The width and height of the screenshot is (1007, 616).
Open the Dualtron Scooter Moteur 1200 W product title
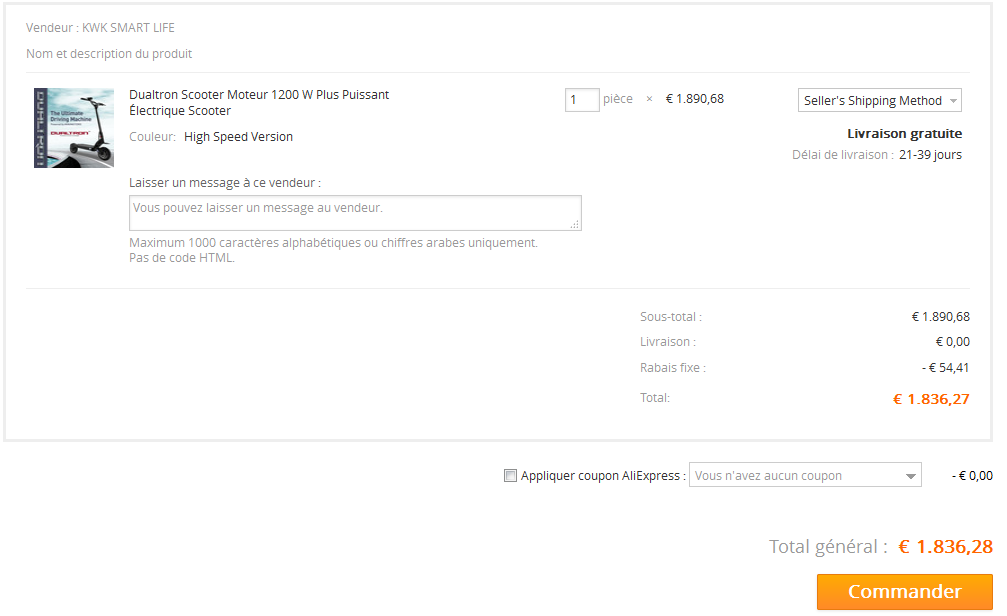259,103
